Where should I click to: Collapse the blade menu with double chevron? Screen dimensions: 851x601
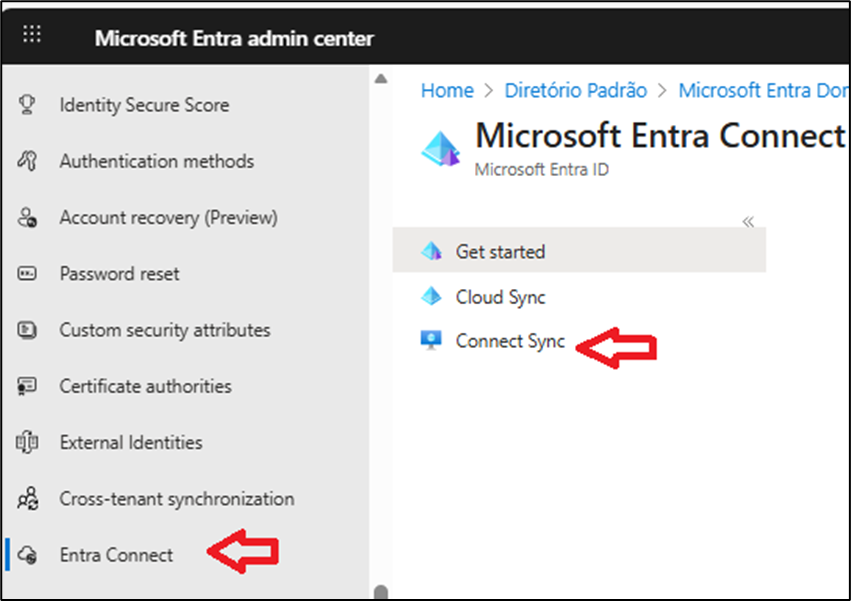click(x=748, y=222)
